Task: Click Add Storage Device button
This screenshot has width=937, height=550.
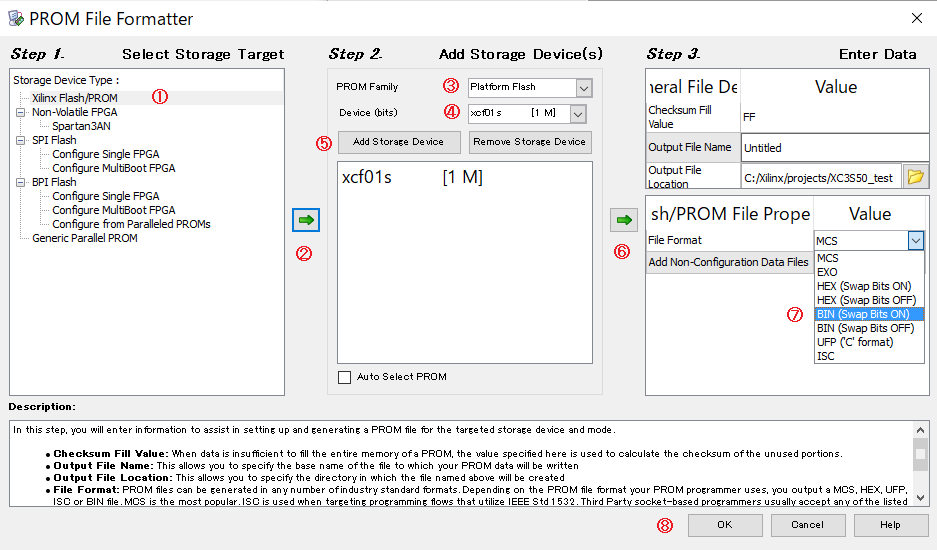Action: coord(399,142)
